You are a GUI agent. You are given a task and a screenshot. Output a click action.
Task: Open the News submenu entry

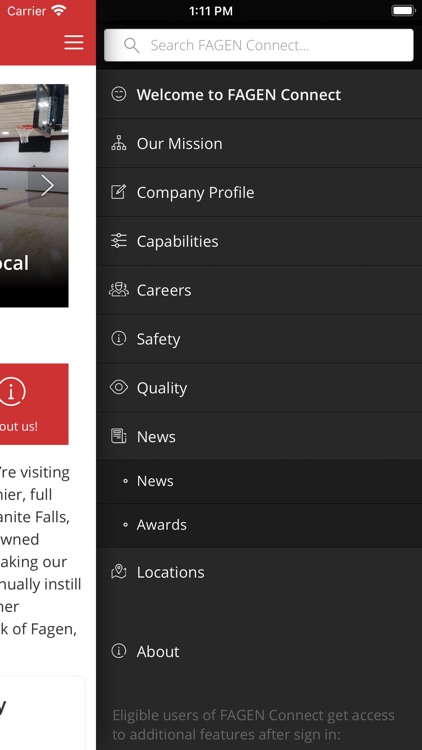[259, 481]
